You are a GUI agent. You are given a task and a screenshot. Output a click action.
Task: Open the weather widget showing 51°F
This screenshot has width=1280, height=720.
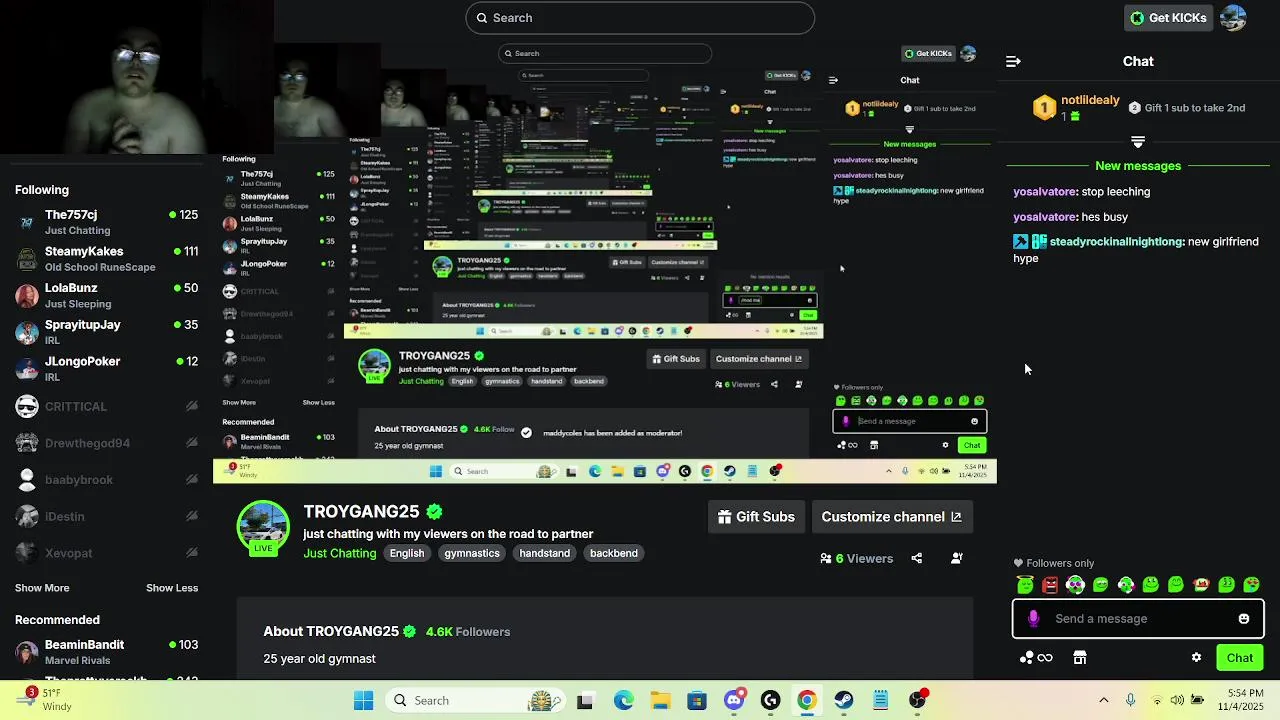(x=48, y=700)
